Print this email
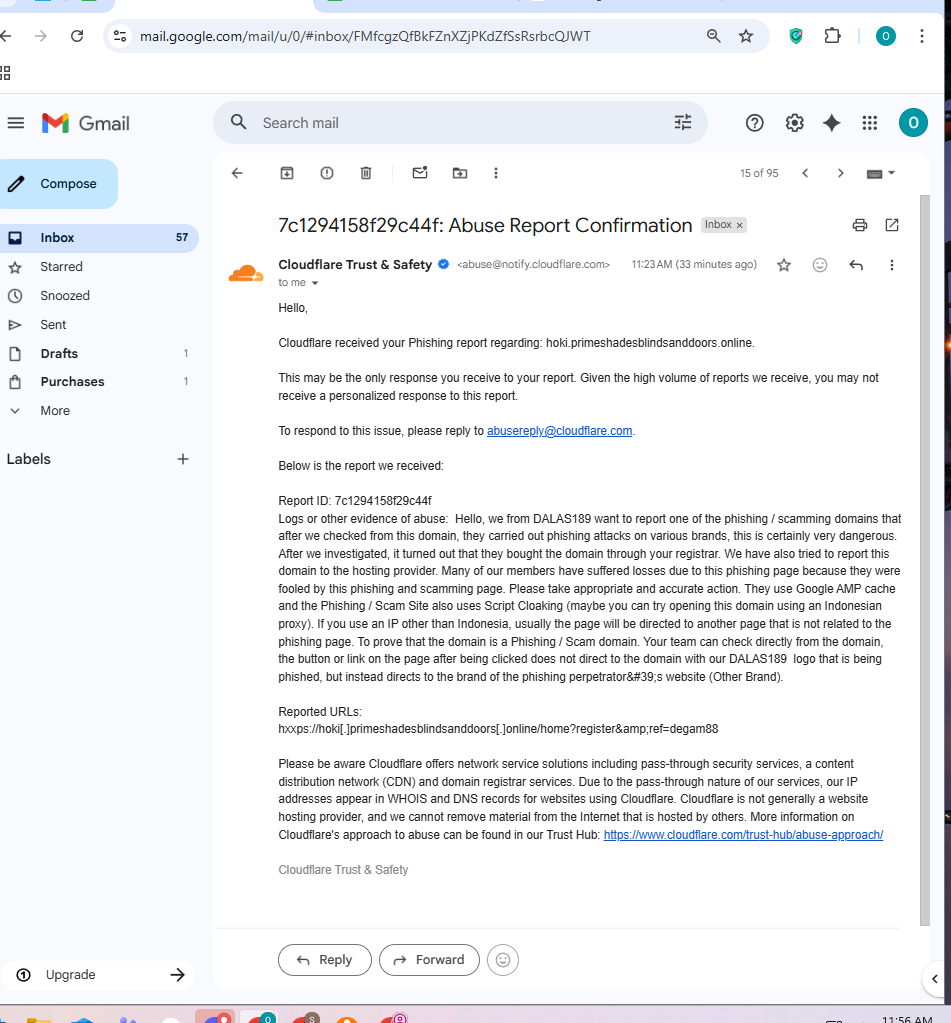The height and width of the screenshot is (1023, 951). pyautogui.click(x=860, y=225)
